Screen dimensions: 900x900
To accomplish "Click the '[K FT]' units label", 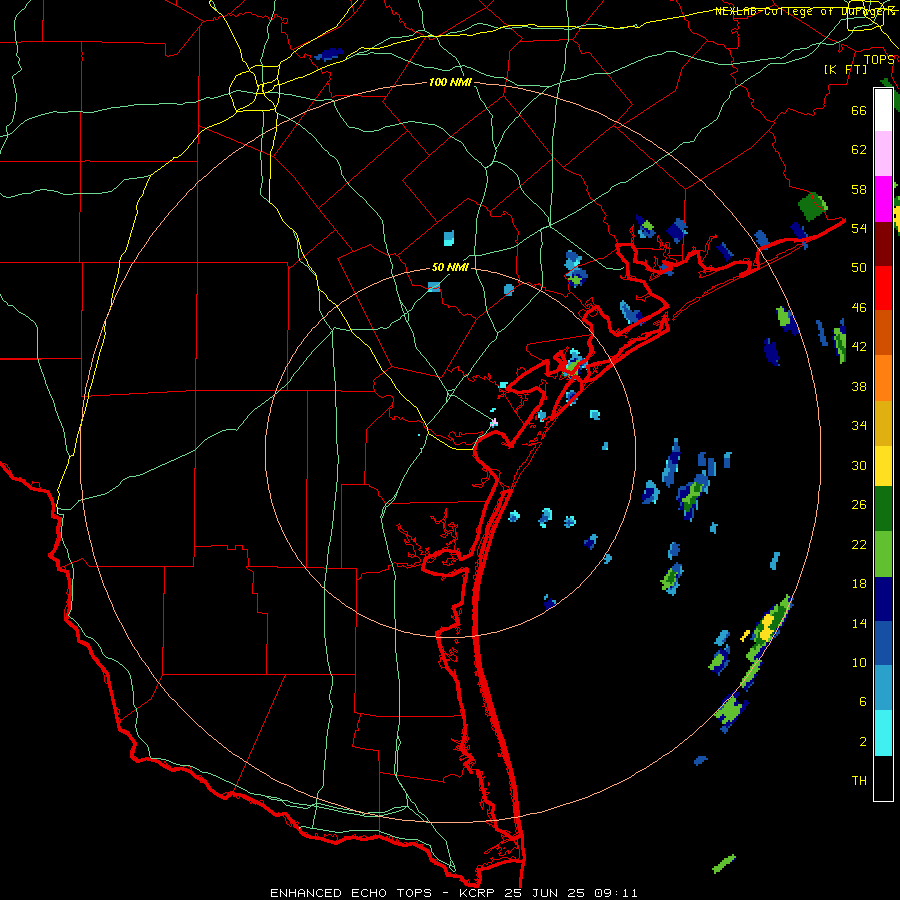I will point(846,69).
